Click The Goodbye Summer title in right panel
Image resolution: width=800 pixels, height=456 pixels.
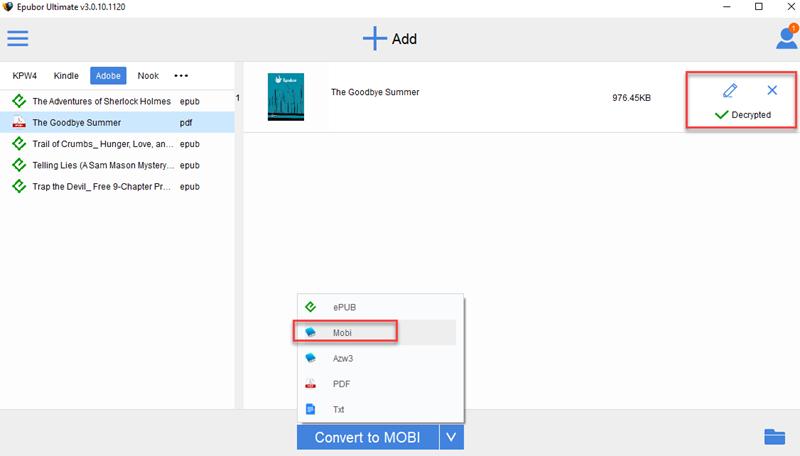coord(375,92)
